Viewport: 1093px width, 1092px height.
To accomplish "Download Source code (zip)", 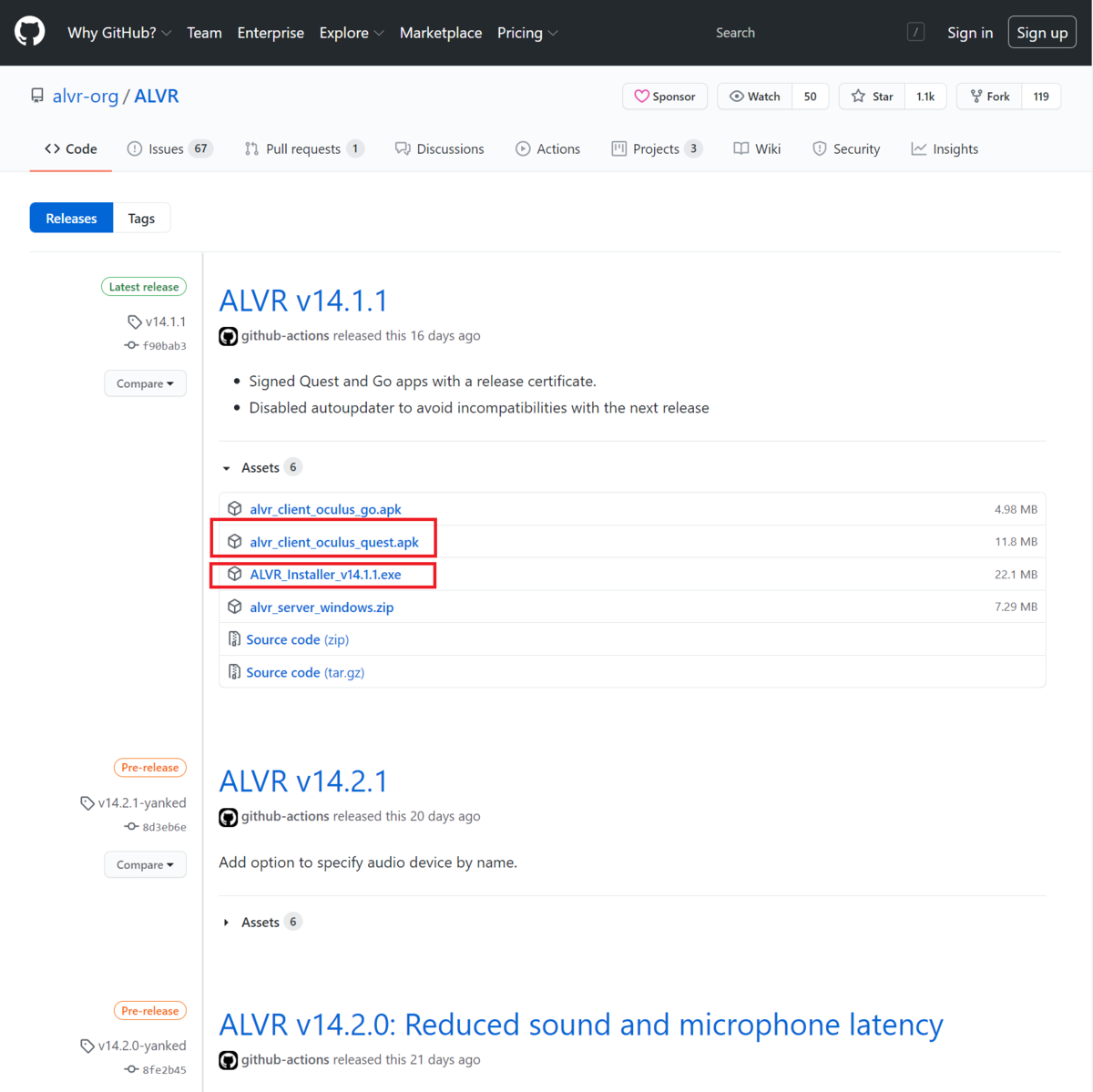I will [297, 640].
